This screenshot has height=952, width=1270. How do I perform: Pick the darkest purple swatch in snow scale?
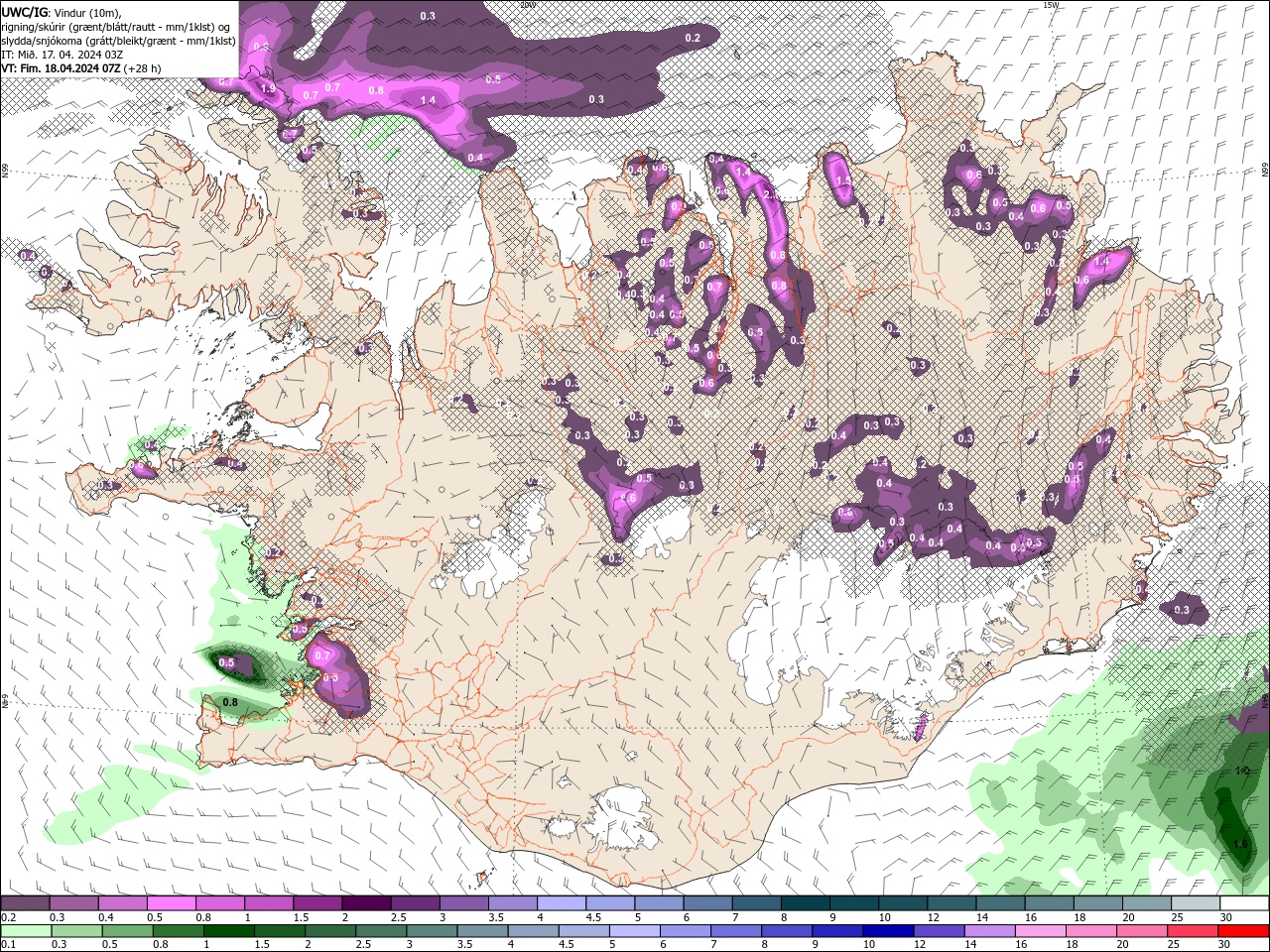click(366, 903)
